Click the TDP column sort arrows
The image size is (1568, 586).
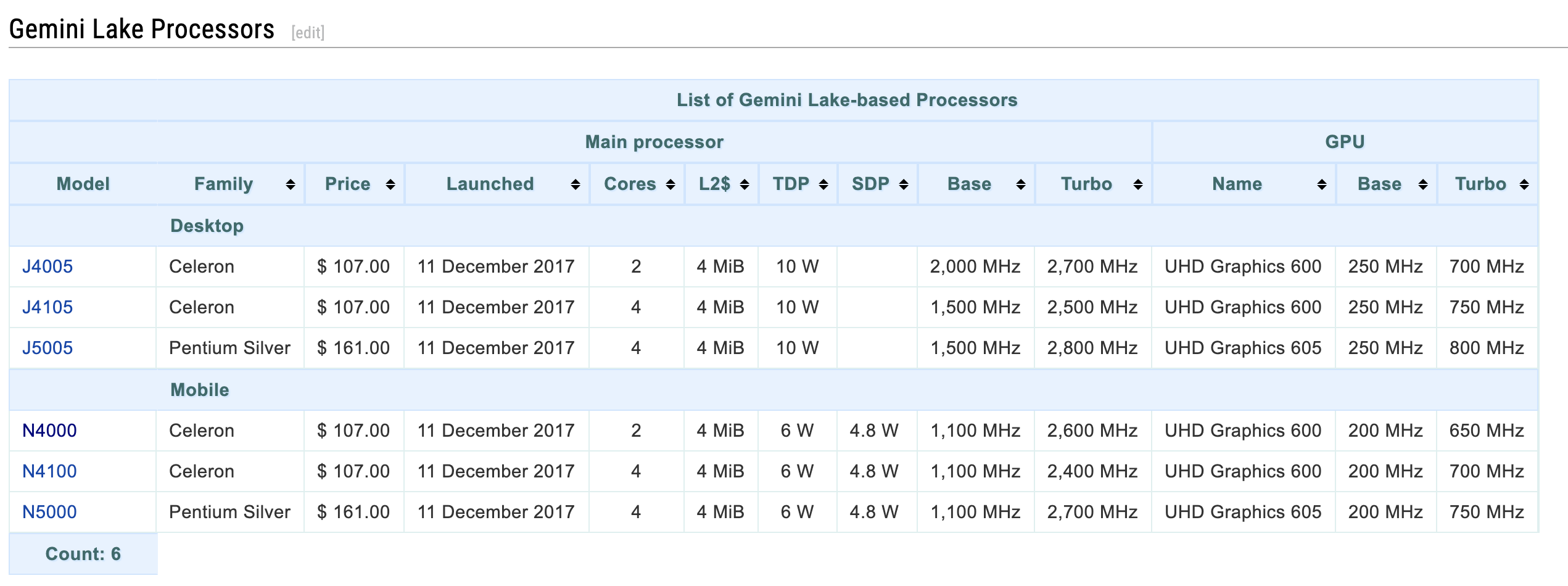coord(823,184)
